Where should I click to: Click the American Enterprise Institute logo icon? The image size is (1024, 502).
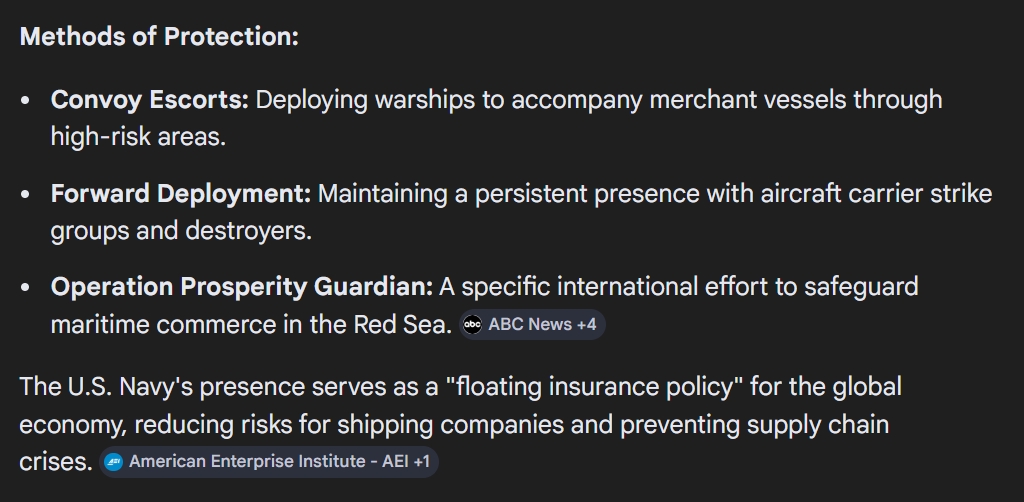click(x=114, y=462)
